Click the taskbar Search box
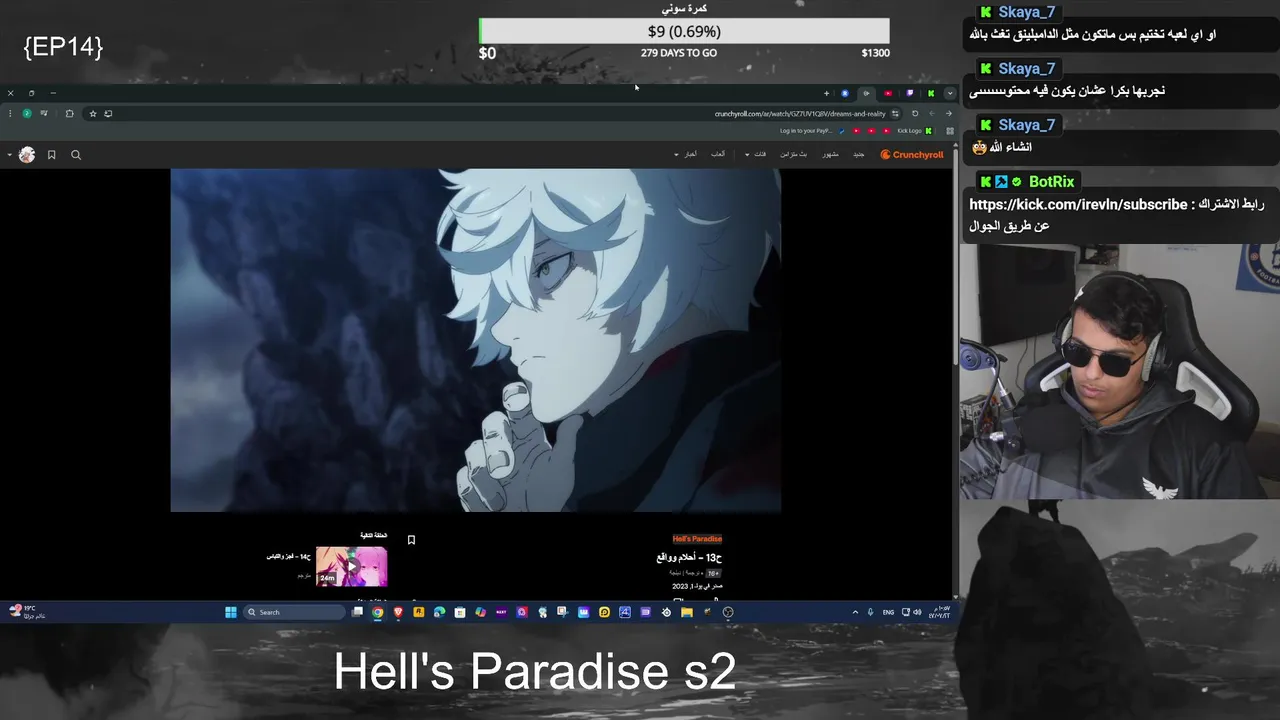Viewport: 1280px width, 720px height. 294,612
